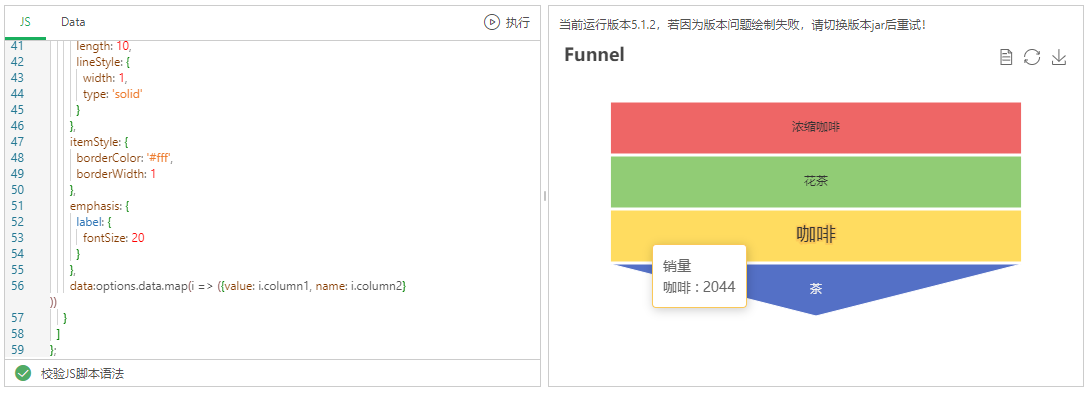
Task: Click the green 花茶 funnel segment
Action: (815, 182)
